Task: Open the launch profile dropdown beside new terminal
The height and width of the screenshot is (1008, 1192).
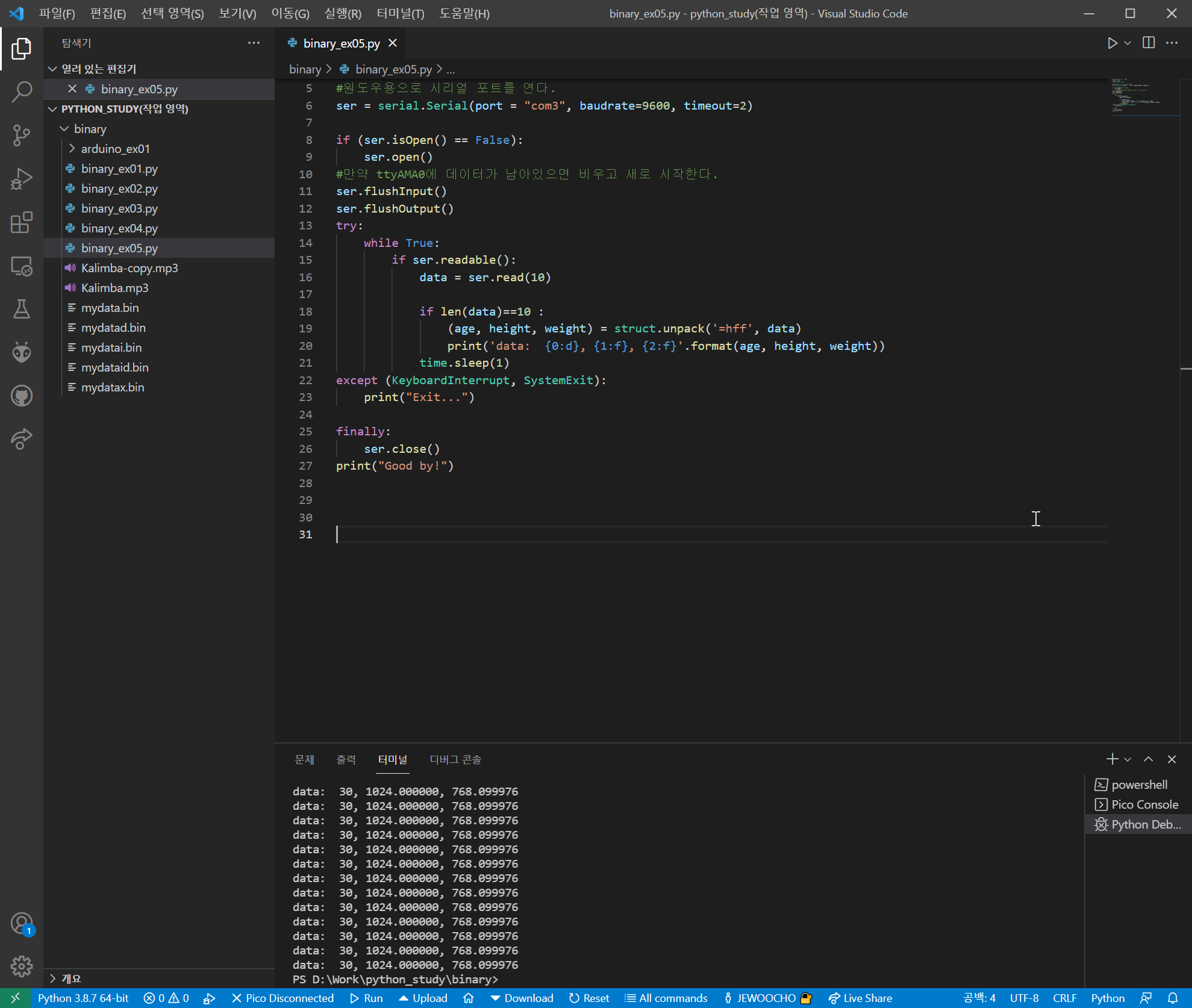Action: [x=1128, y=759]
